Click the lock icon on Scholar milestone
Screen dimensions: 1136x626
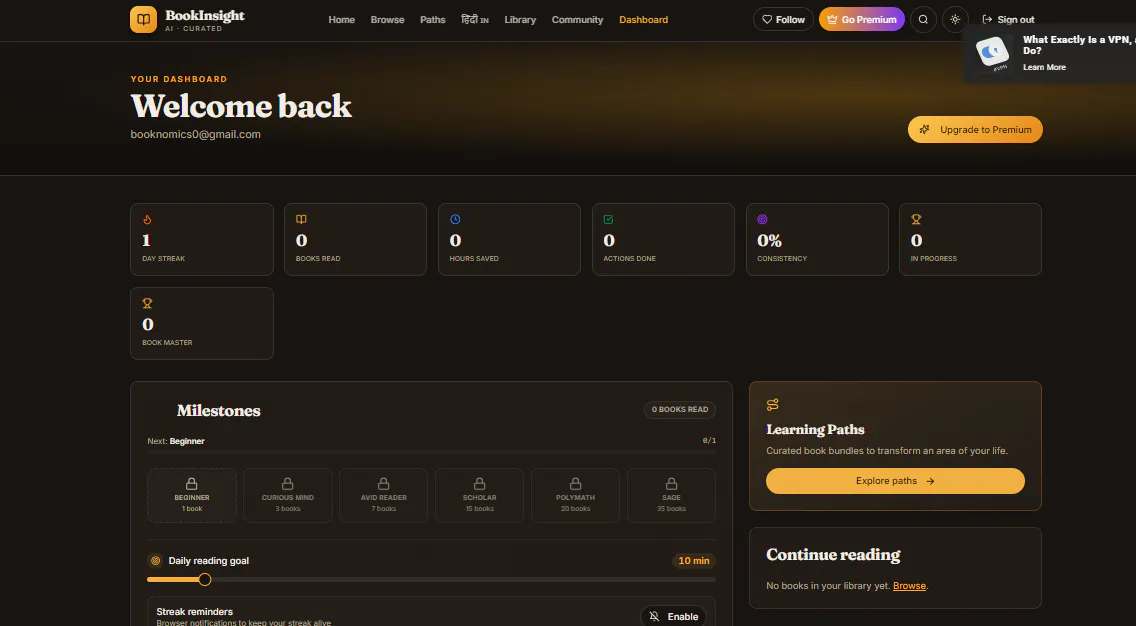[x=480, y=483]
